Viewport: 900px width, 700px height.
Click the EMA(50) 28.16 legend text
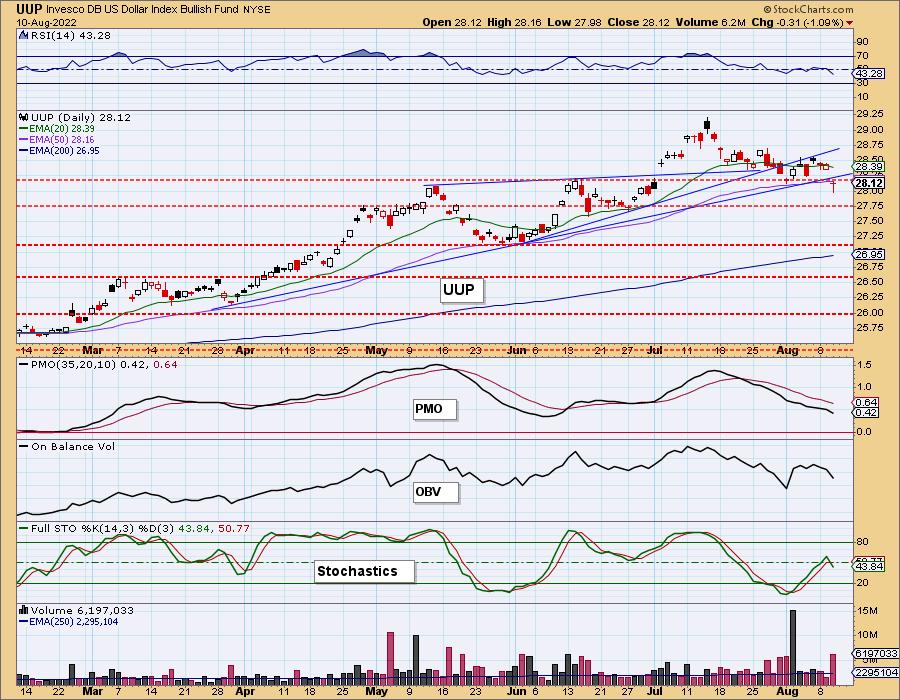point(62,139)
